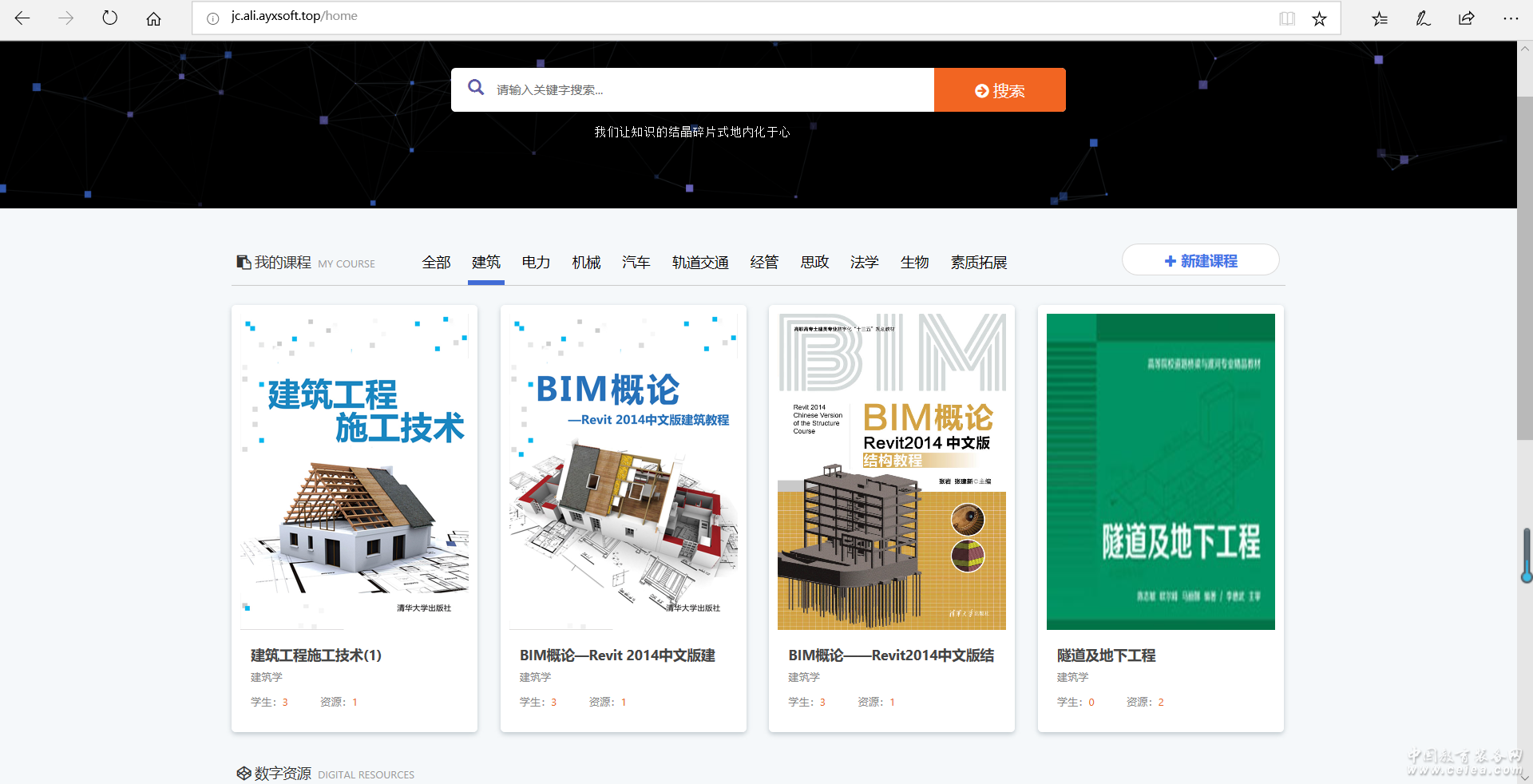
Task: Click the browser back arrow
Action: click(x=22, y=18)
